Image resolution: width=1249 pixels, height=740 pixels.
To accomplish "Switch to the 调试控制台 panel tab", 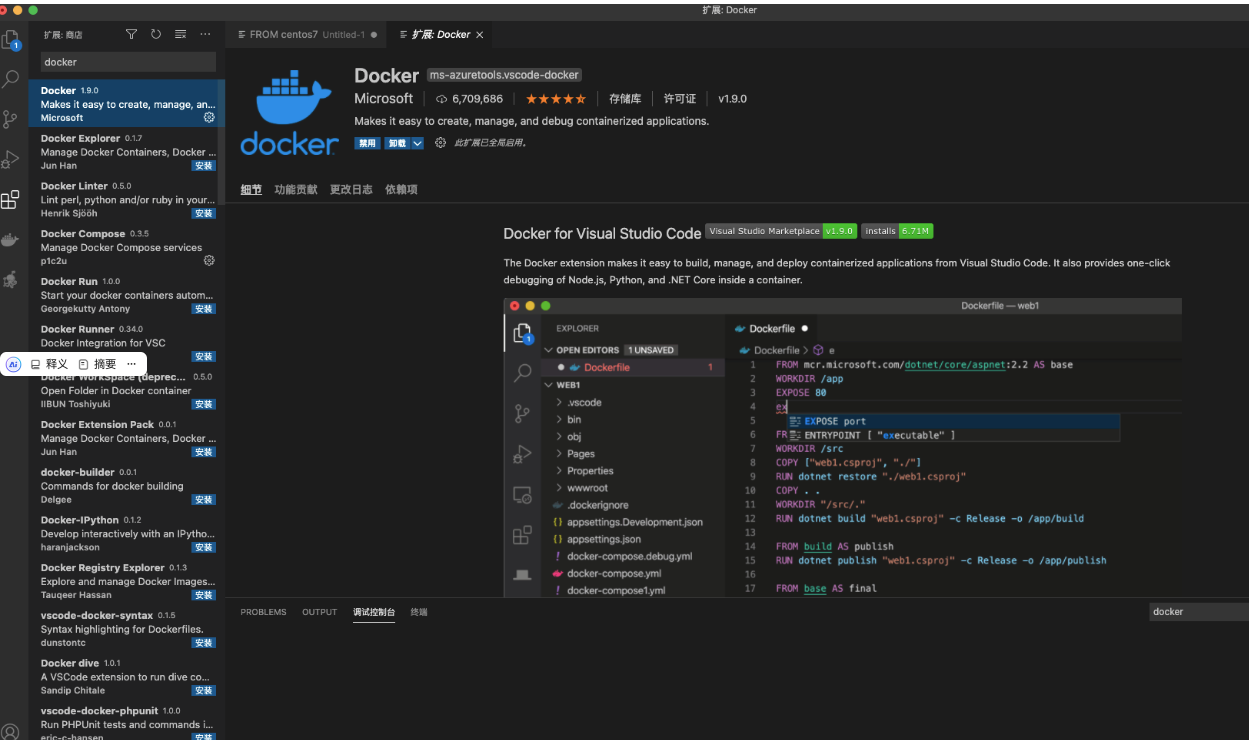I will pos(374,612).
